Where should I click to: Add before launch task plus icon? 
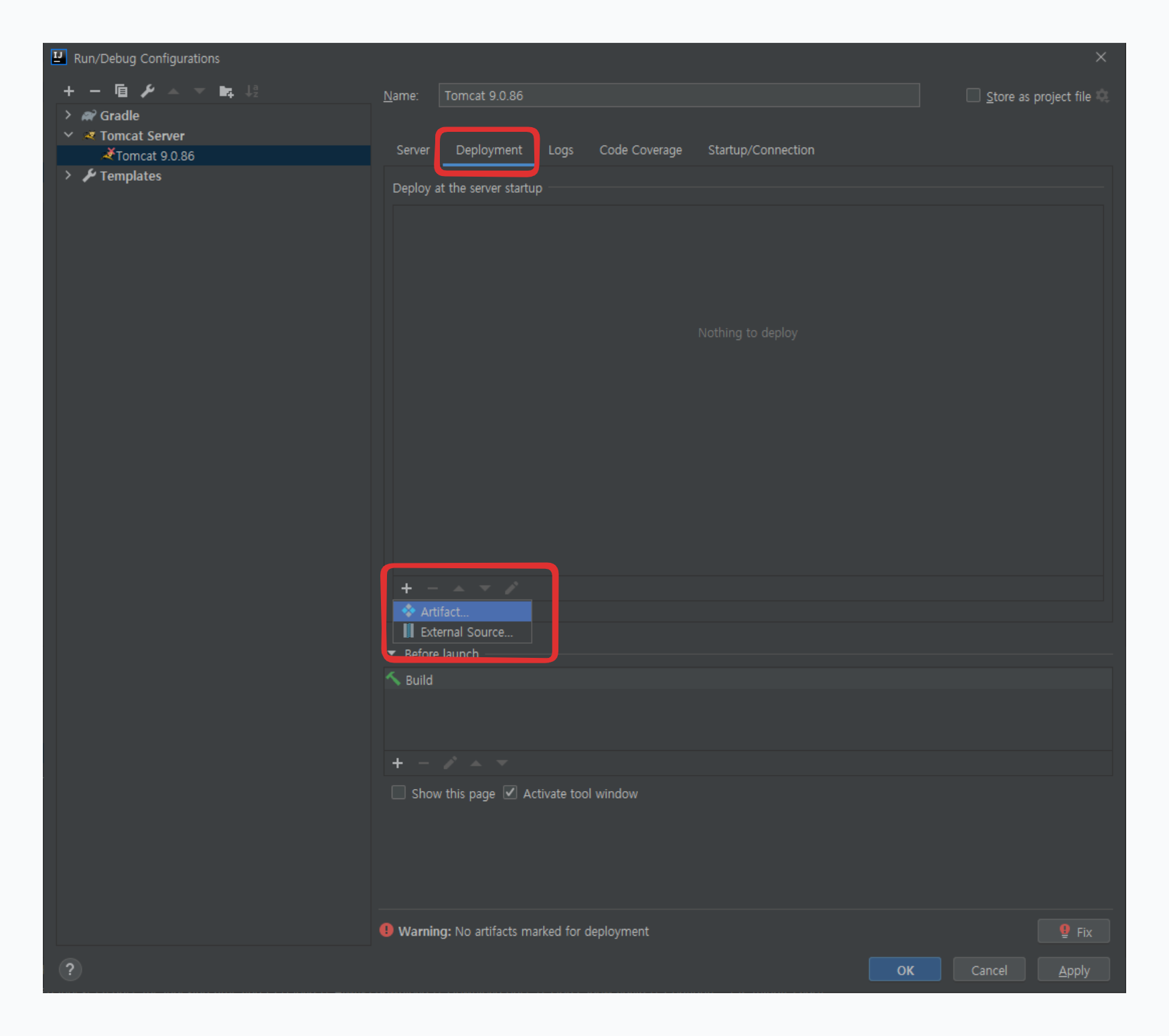click(x=398, y=763)
